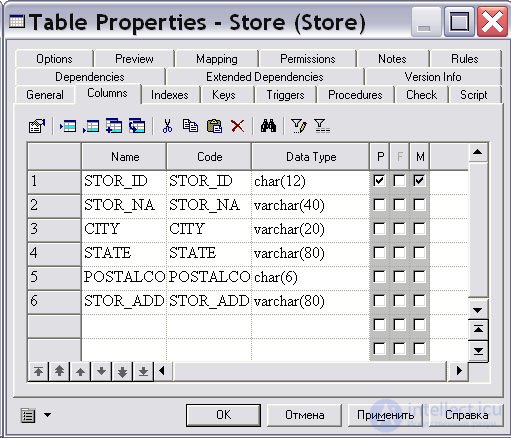Open the Extended Dependencies tab
Screen dimensions: 511x438
265,77
